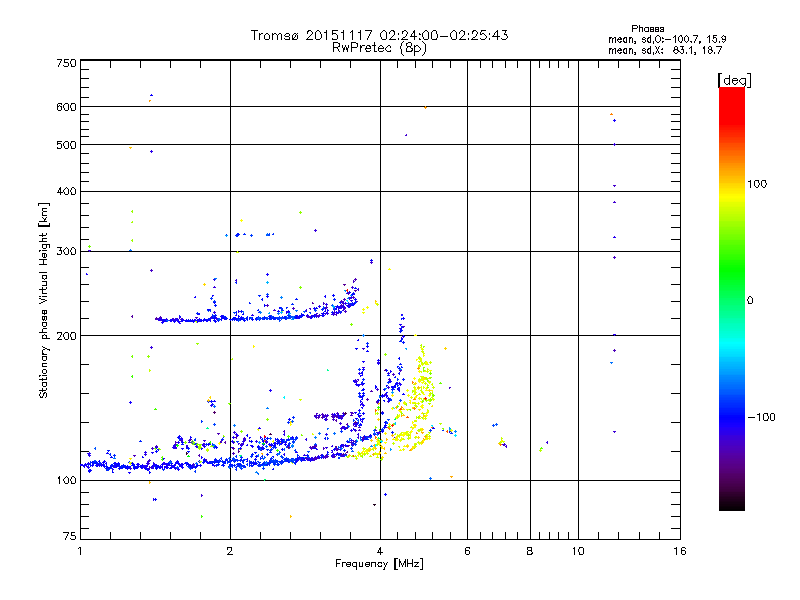
Task: Click the 'mean, sd,X: 83.1, 18.7' line
Action: (x=665, y=50)
